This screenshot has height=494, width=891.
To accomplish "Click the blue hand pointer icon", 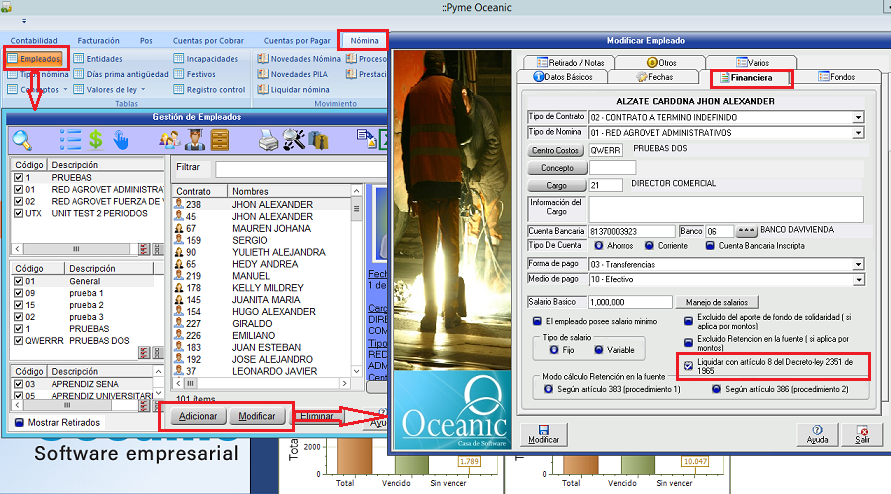I will pyautogui.click(x=121, y=140).
